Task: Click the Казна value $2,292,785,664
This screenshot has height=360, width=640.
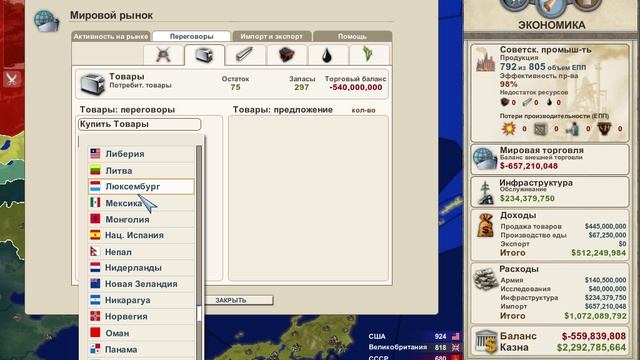Action: click(591, 348)
